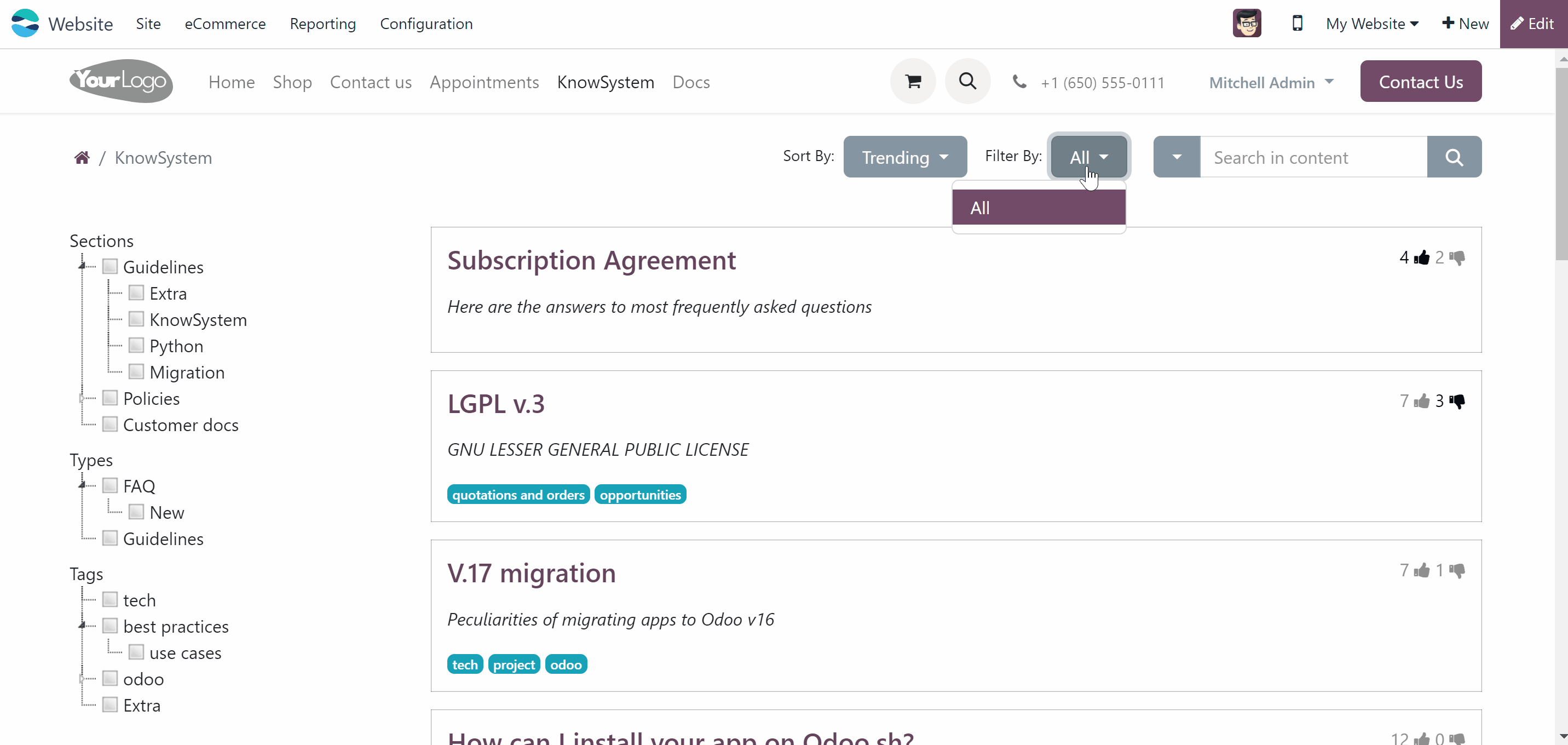The height and width of the screenshot is (745, 1568).
Task: Check the odoo tag checkbox in sidebar
Action: click(x=110, y=678)
